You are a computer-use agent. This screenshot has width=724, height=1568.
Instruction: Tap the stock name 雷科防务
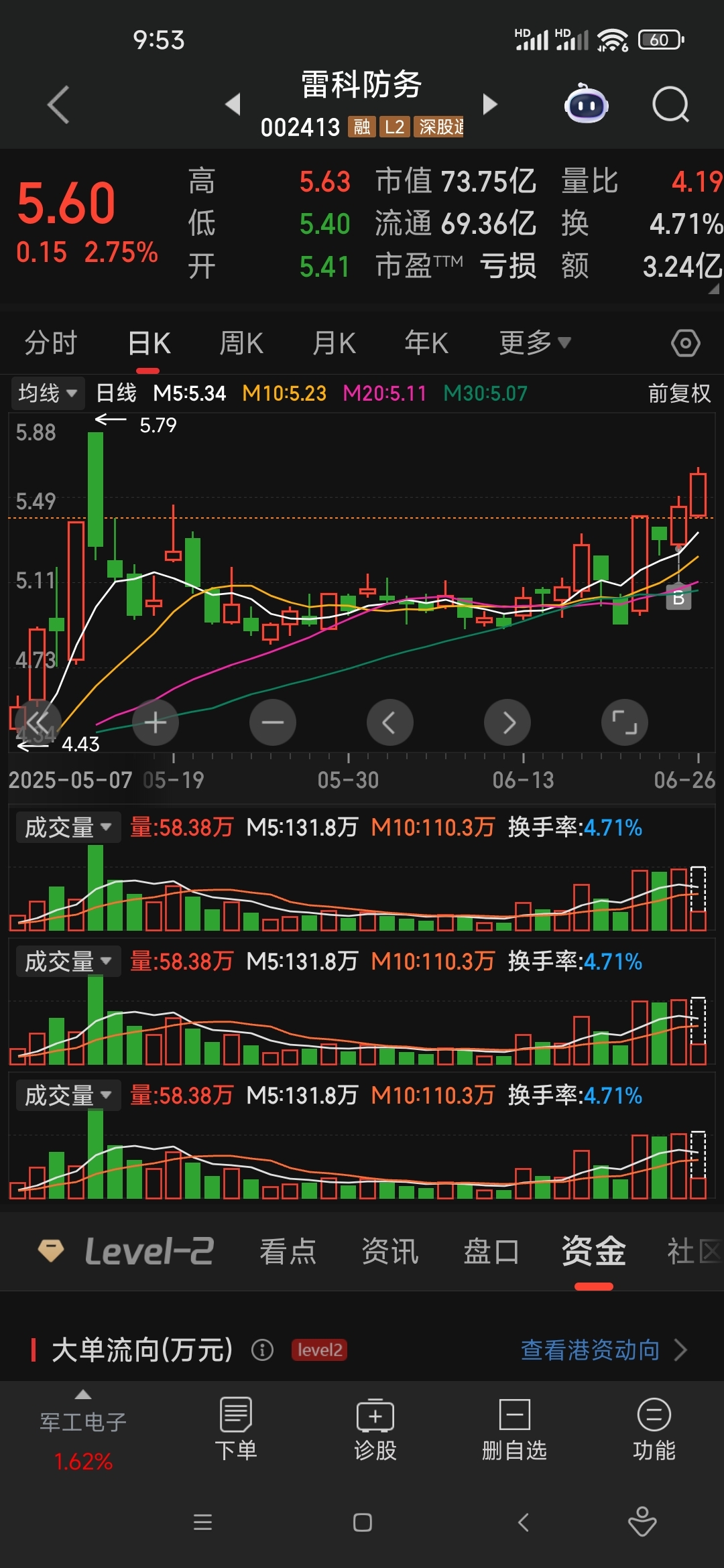tap(362, 85)
